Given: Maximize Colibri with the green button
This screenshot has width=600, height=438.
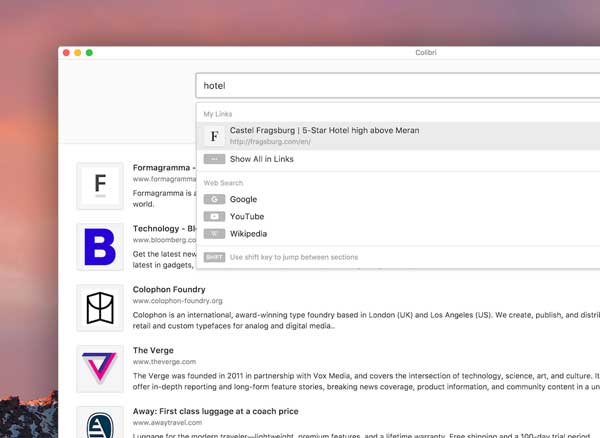Looking at the screenshot, I should pos(89,53).
